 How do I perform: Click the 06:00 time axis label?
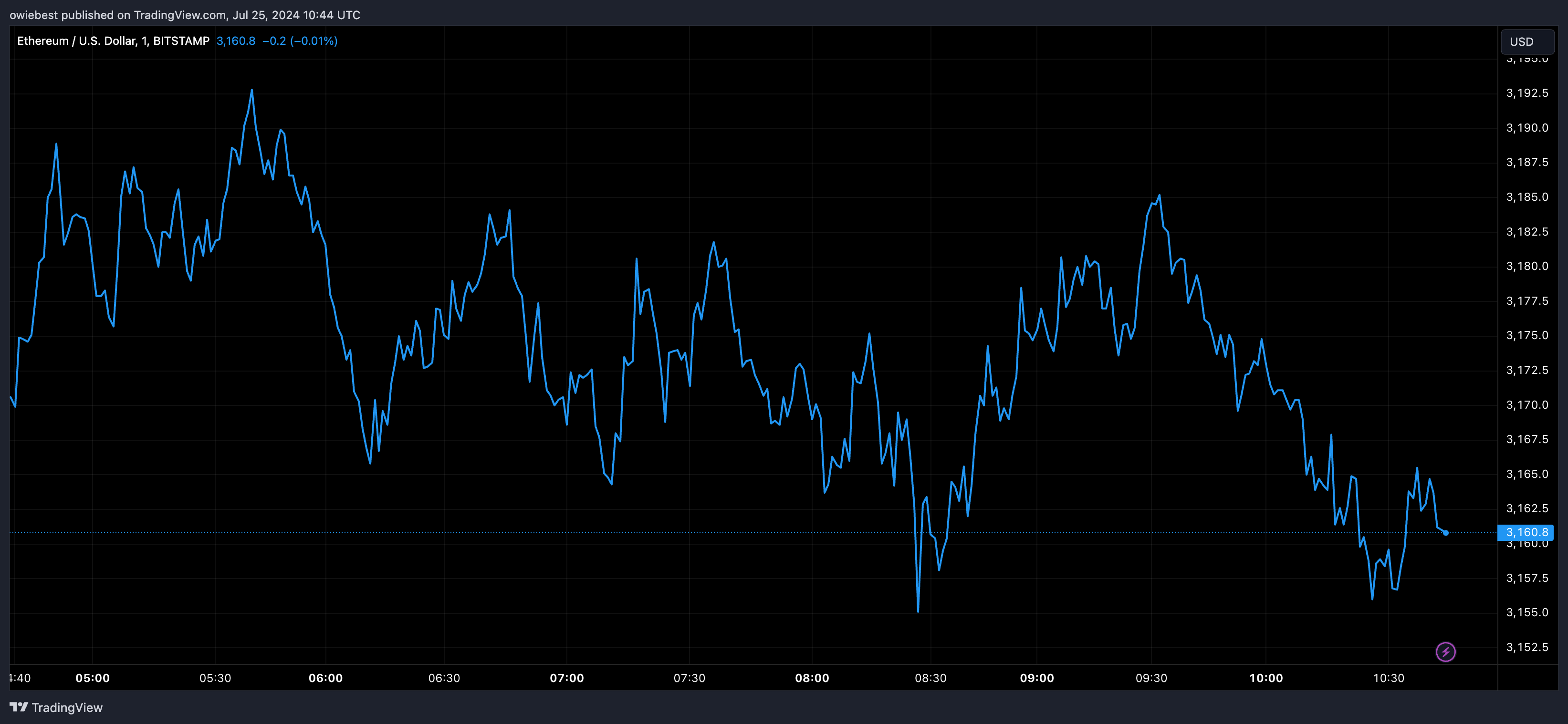(325, 678)
